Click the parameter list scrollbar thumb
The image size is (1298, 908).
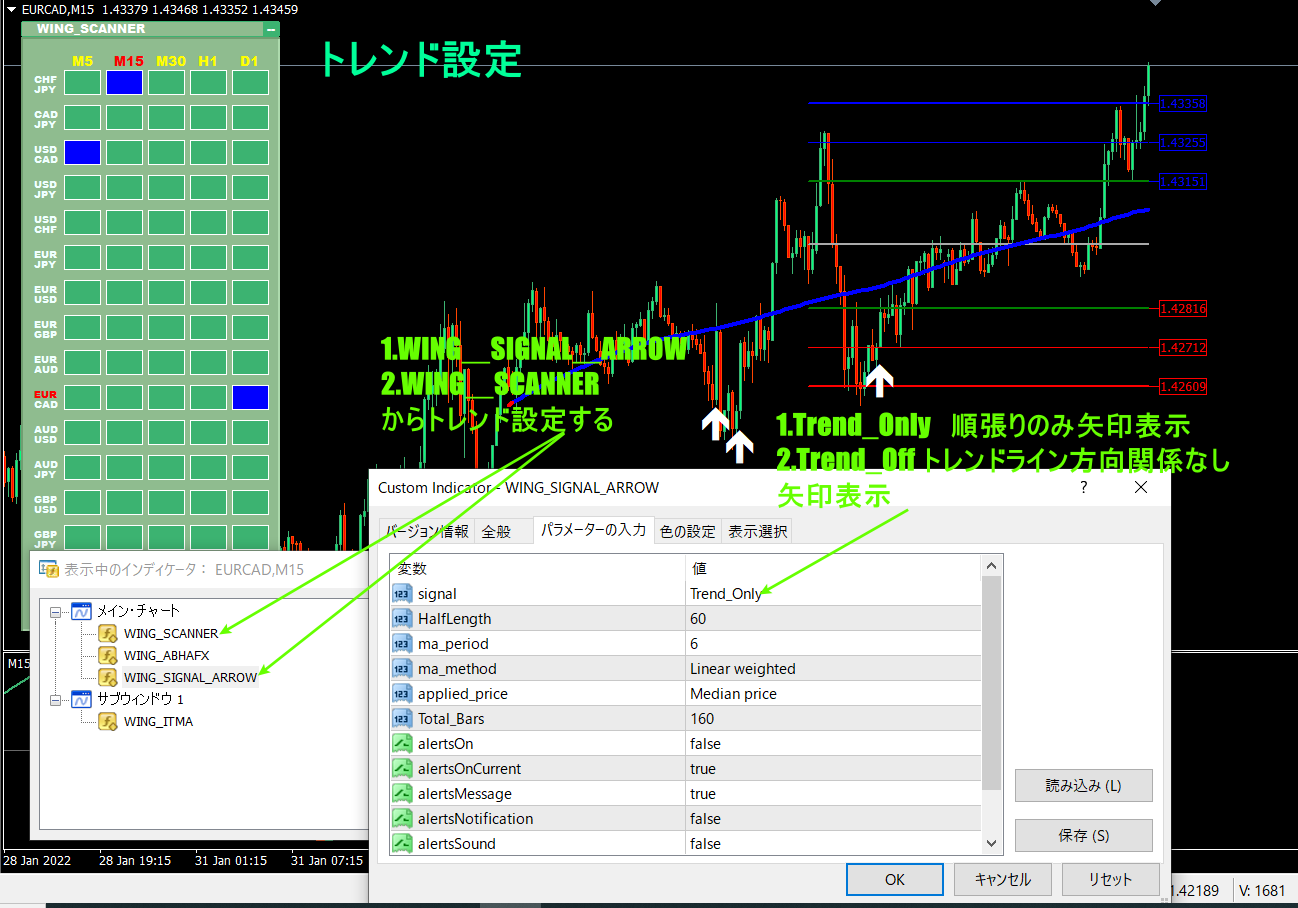pyautogui.click(x=991, y=683)
